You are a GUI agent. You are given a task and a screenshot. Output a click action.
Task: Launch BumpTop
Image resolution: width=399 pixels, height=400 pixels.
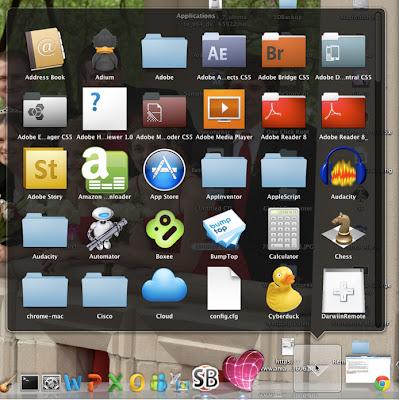(x=224, y=230)
